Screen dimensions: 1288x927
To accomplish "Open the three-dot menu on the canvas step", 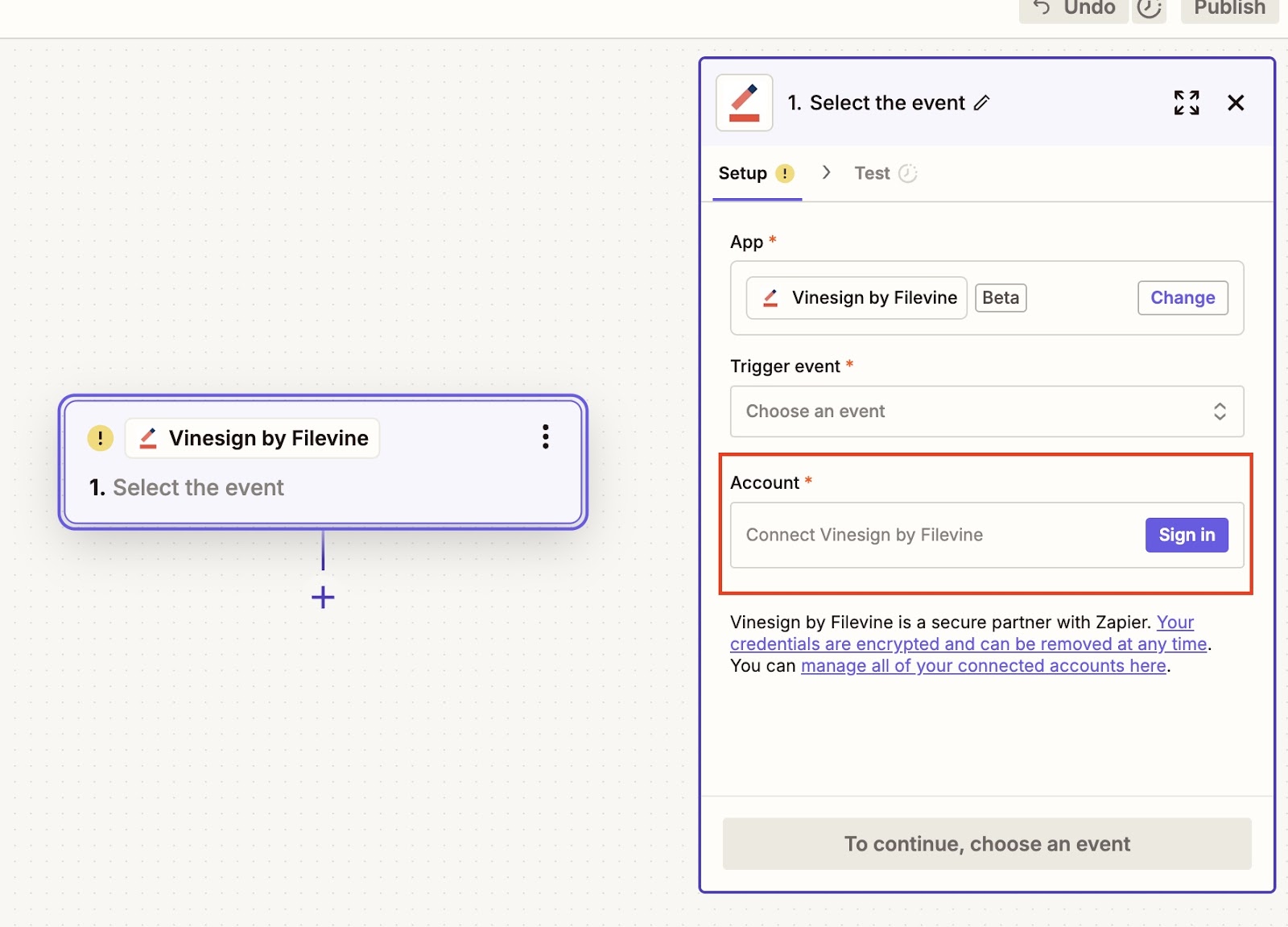I will coord(546,437).
